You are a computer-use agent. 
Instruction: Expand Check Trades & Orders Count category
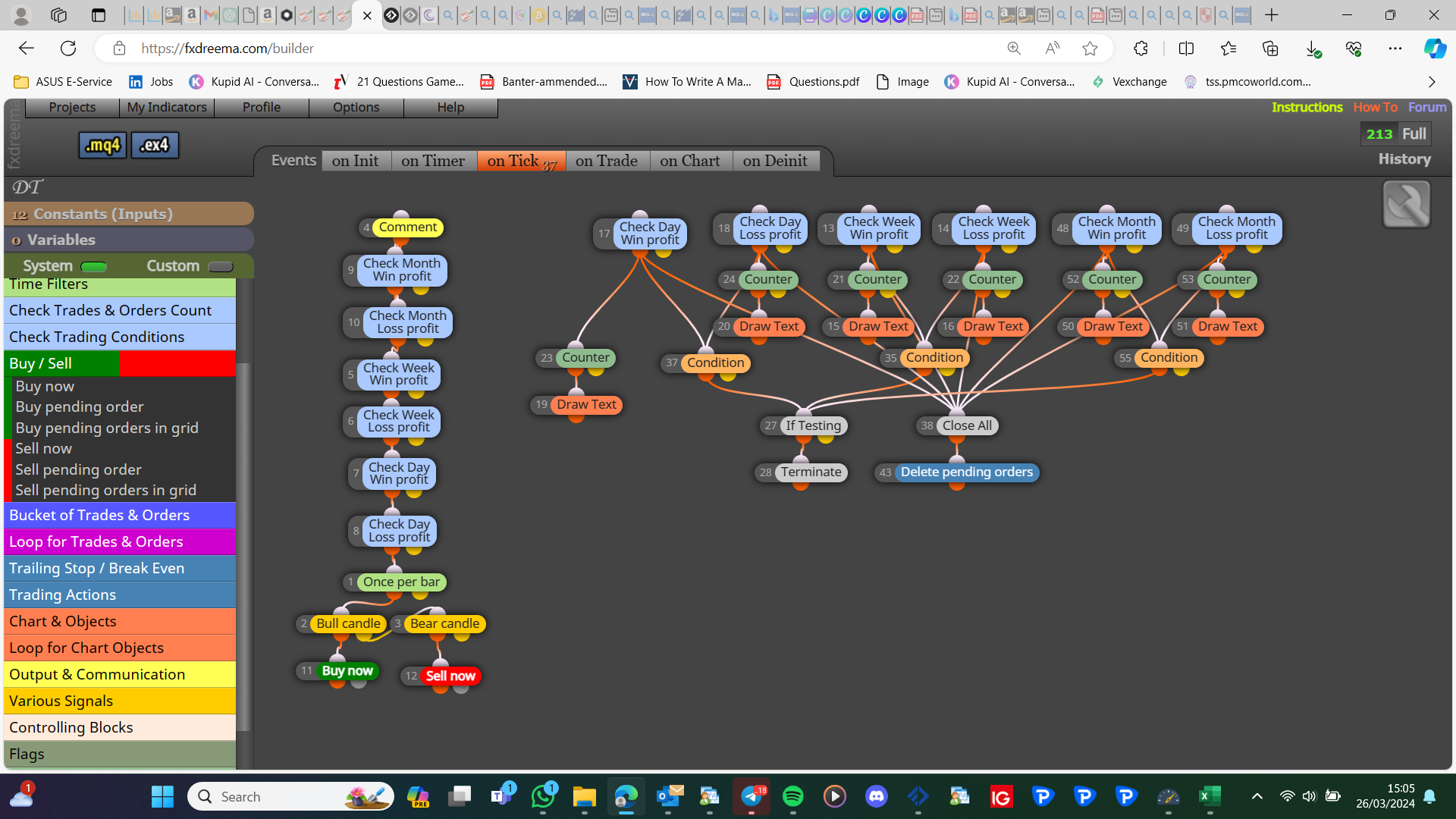(x=120, y=310)
